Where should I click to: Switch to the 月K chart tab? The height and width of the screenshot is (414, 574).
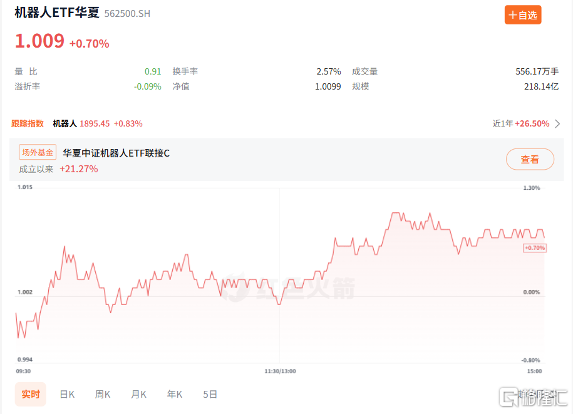(139, 394)
